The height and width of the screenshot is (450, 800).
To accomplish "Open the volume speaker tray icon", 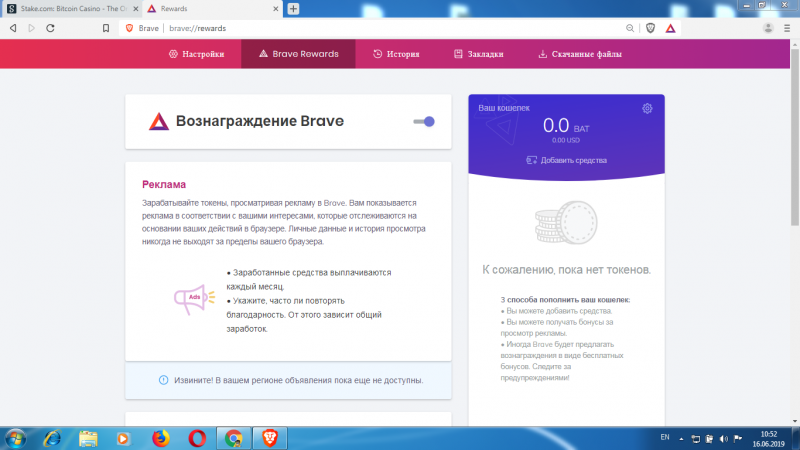I will tap(723, 439).
